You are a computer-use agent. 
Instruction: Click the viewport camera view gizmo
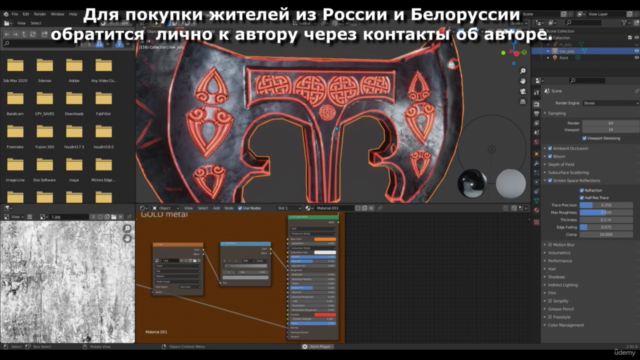(x=523, y=91)
